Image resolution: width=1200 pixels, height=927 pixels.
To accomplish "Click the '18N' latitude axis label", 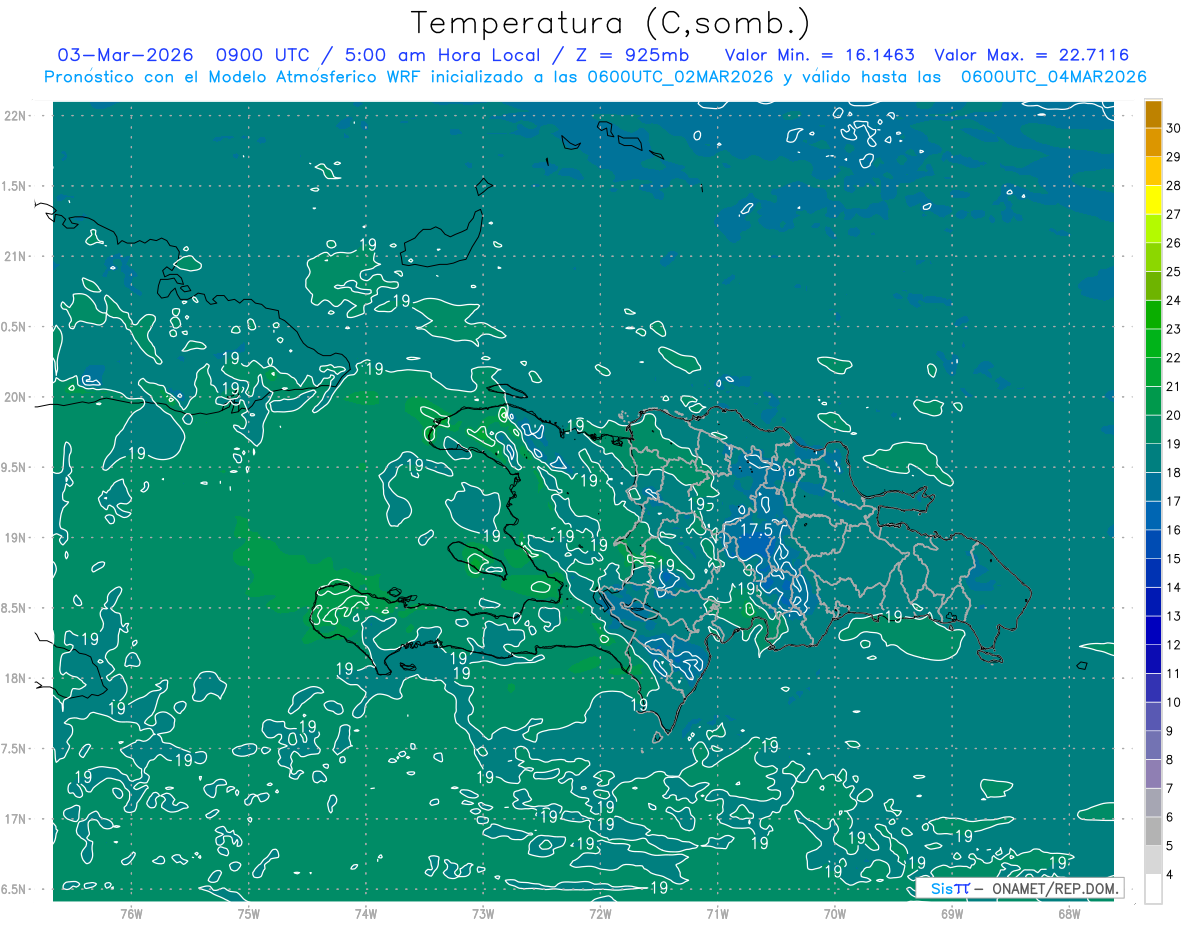I will tap(16, 678).
